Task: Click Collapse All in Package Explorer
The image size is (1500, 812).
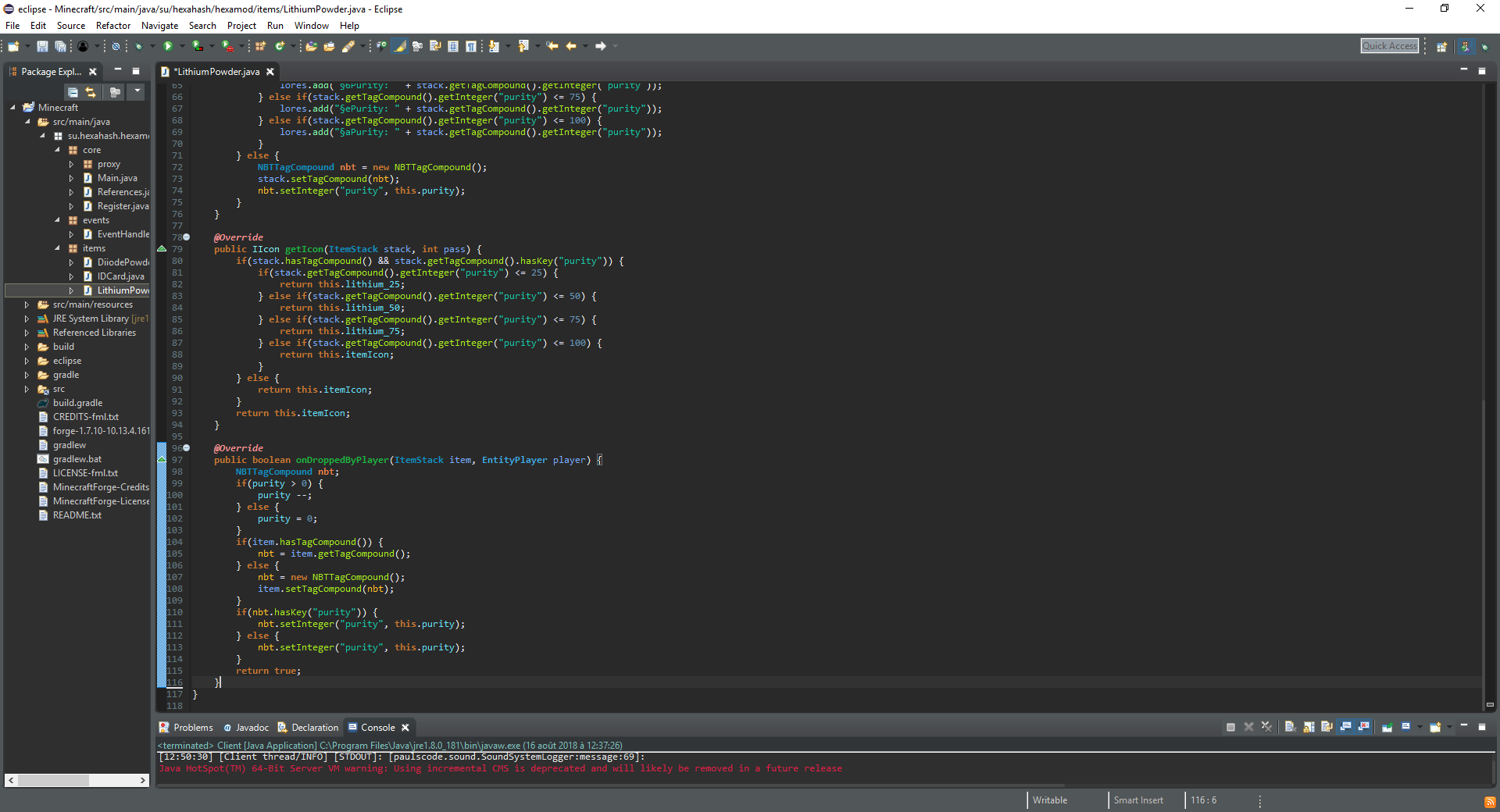Action: click(x=73, y=92)
